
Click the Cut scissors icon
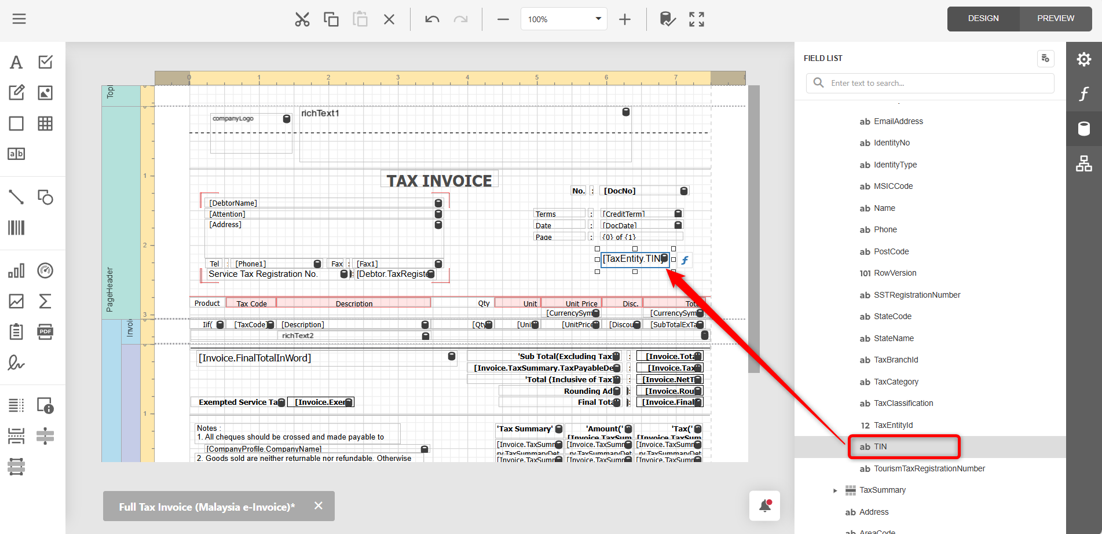(302, 19)
